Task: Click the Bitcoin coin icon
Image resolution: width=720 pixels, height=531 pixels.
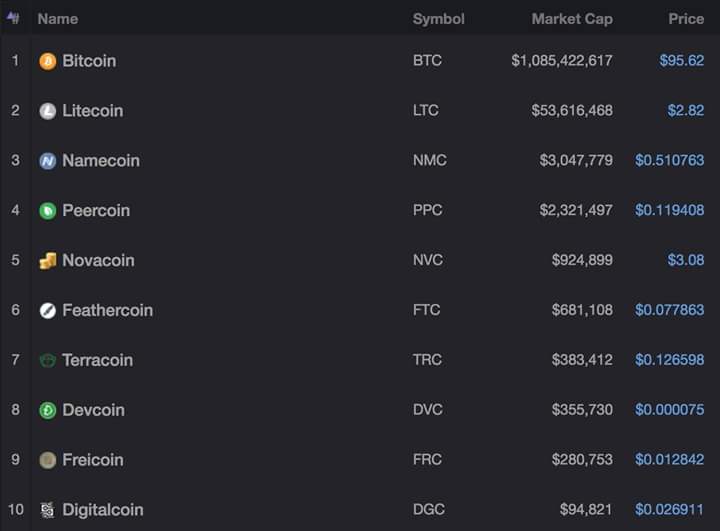Action: [48, 61]
